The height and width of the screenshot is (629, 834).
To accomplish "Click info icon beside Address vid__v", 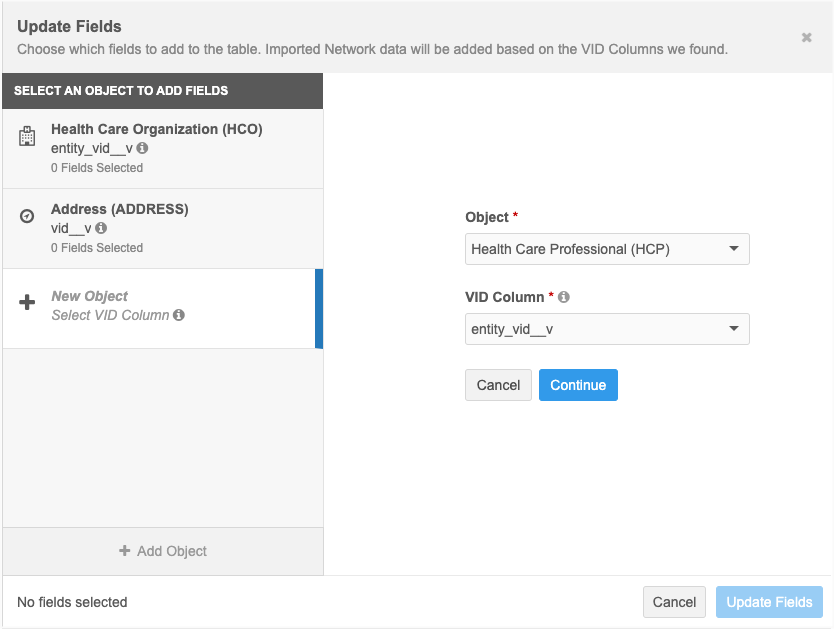I will (101, 228).
